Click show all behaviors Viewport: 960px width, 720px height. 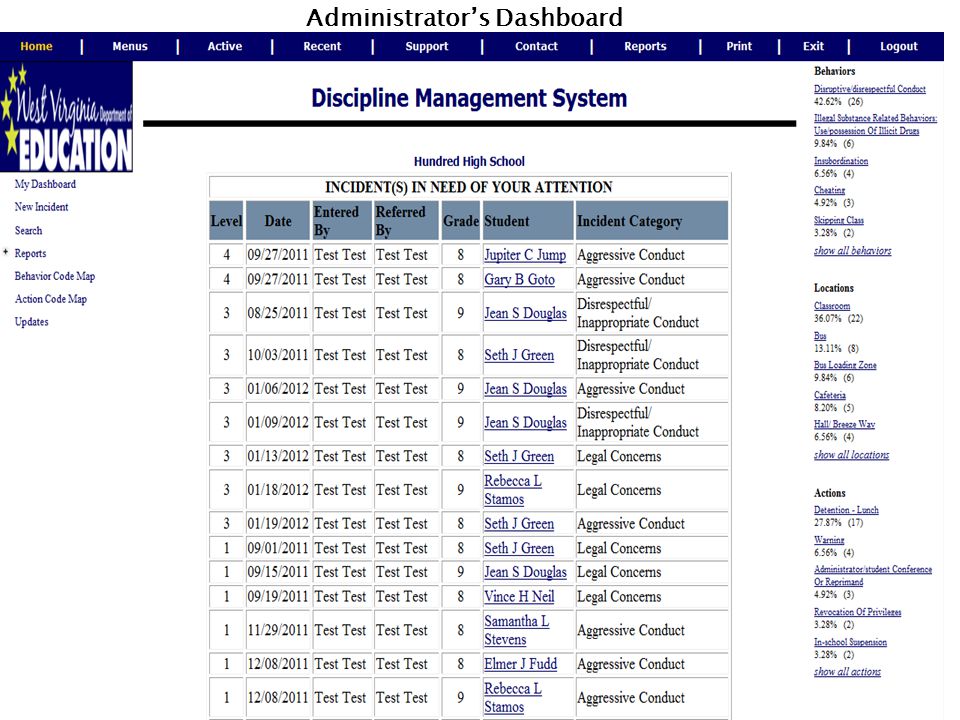click(x=852, y=250)
